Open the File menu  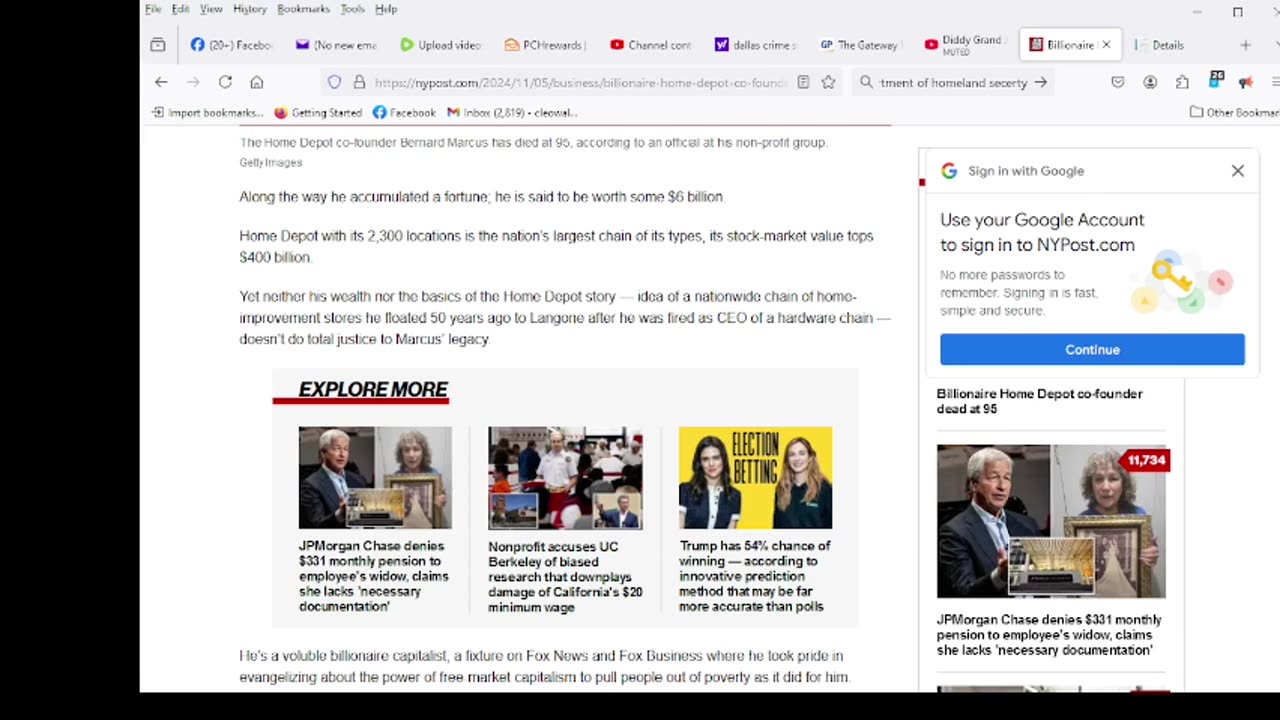coord(153,9)
